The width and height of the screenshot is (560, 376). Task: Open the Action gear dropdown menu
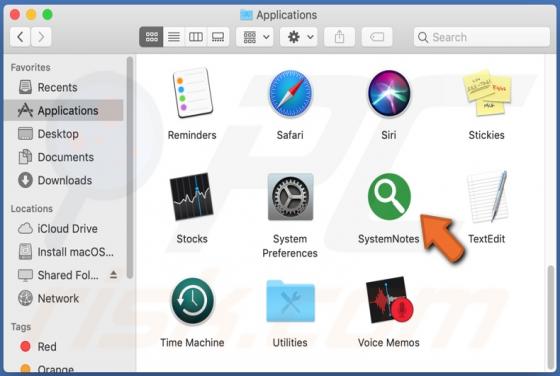tap(299, 37)
